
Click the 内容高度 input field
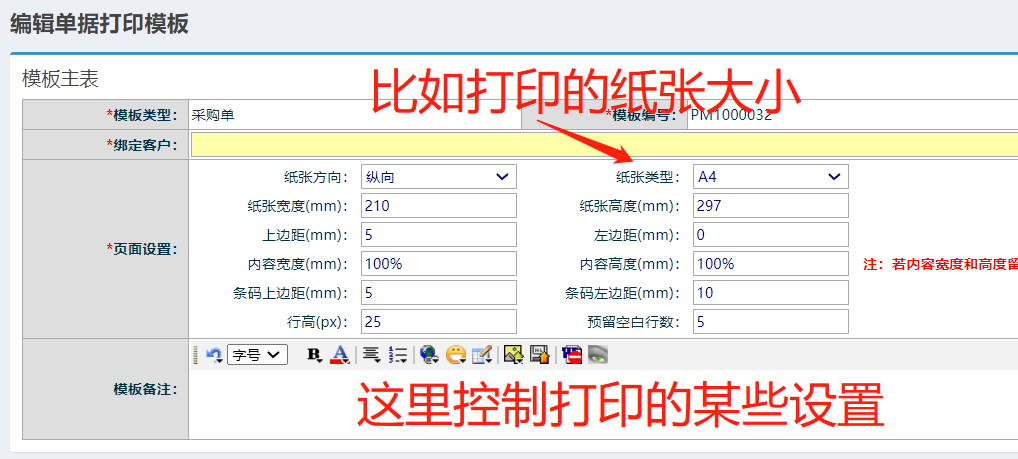[x=771, y=264]
